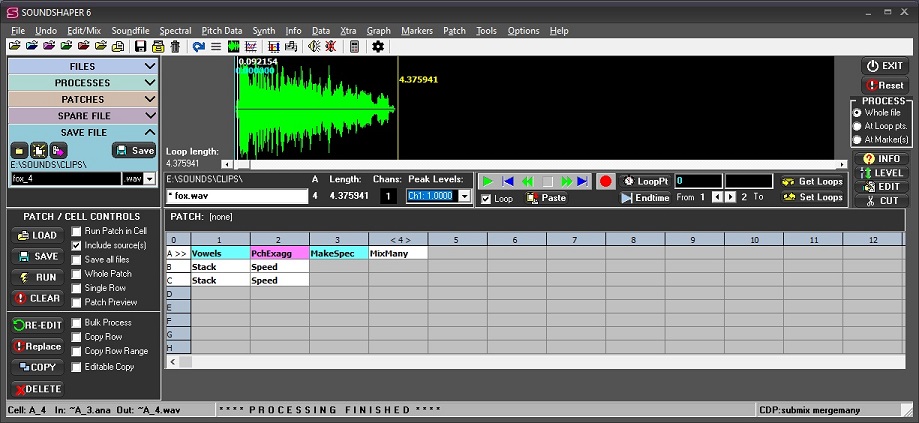This screenshot has height=423, width=919.
Task: Click the blue undo arrow icon
Action: pyautogui.click(x=198, y=46)
